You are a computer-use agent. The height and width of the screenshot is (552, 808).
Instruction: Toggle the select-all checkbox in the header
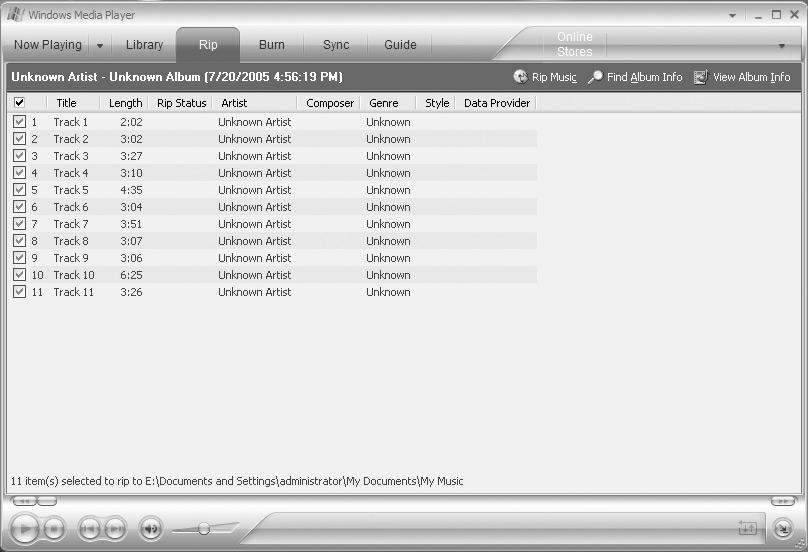tap(19, 103)
